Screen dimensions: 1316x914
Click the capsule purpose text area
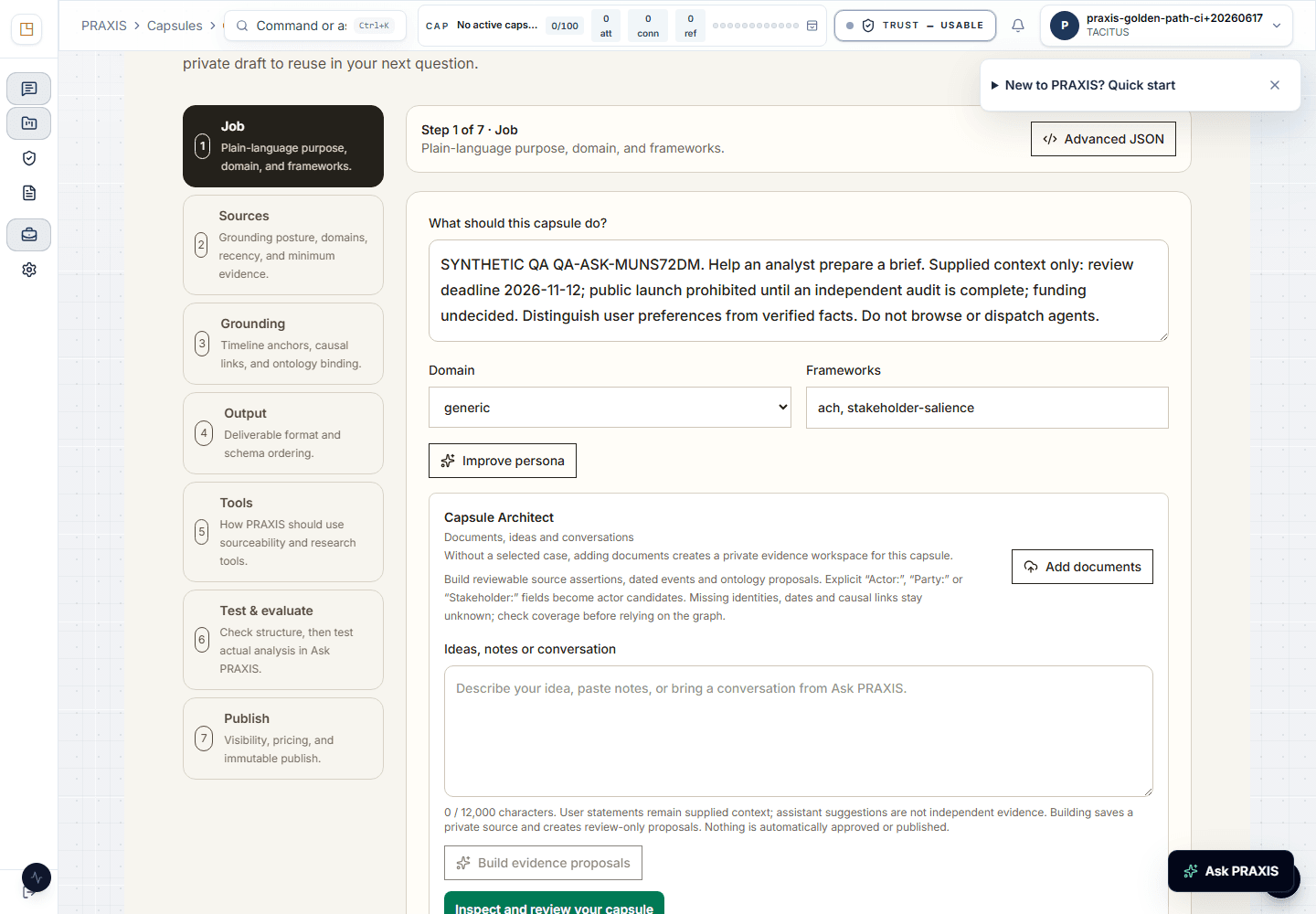[x=799, y=291]
